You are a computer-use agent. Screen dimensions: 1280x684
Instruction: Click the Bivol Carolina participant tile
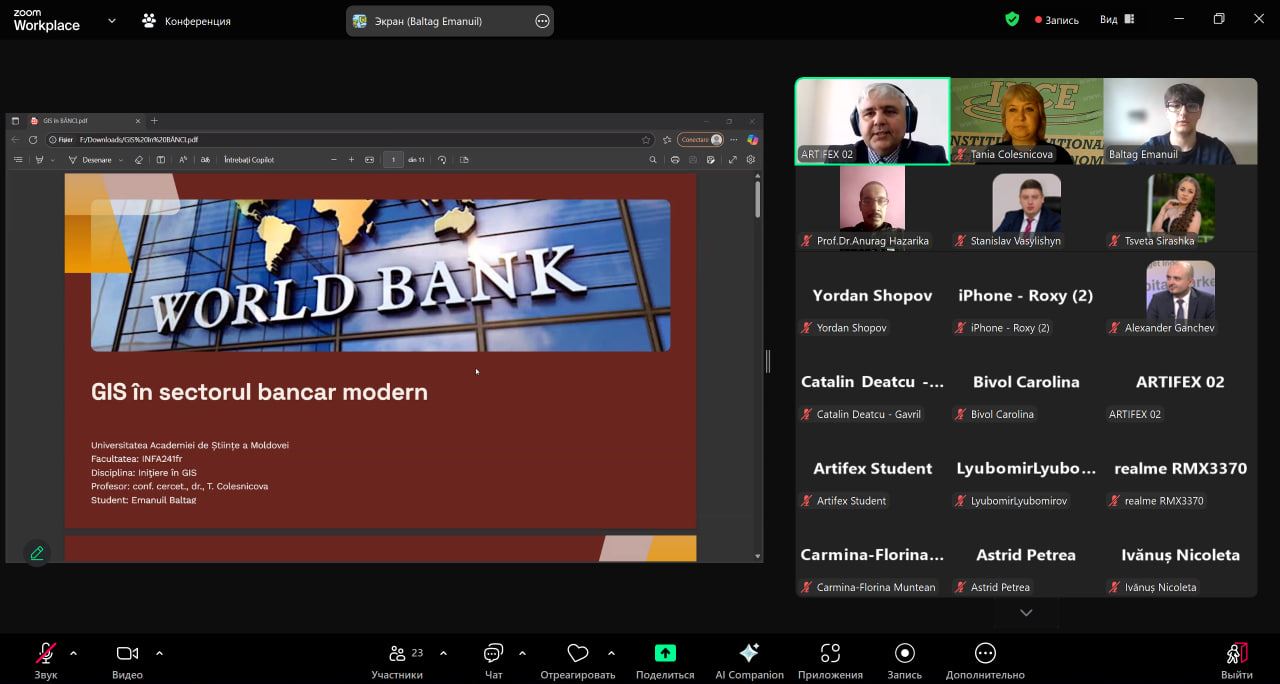click(1026, 381)
